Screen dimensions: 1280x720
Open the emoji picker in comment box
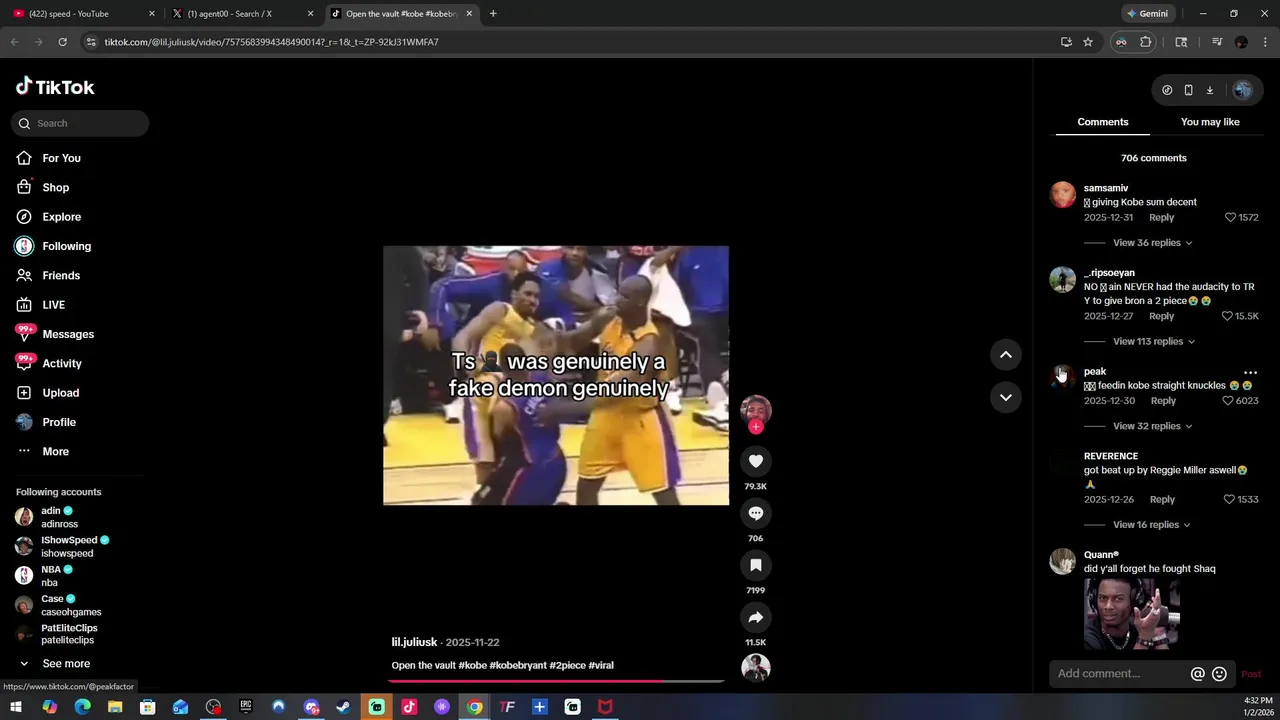1219,674
